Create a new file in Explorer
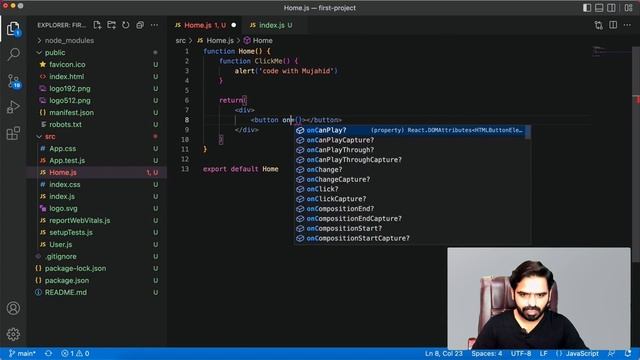This screenshot has height=360, width=640. (97, 25)
